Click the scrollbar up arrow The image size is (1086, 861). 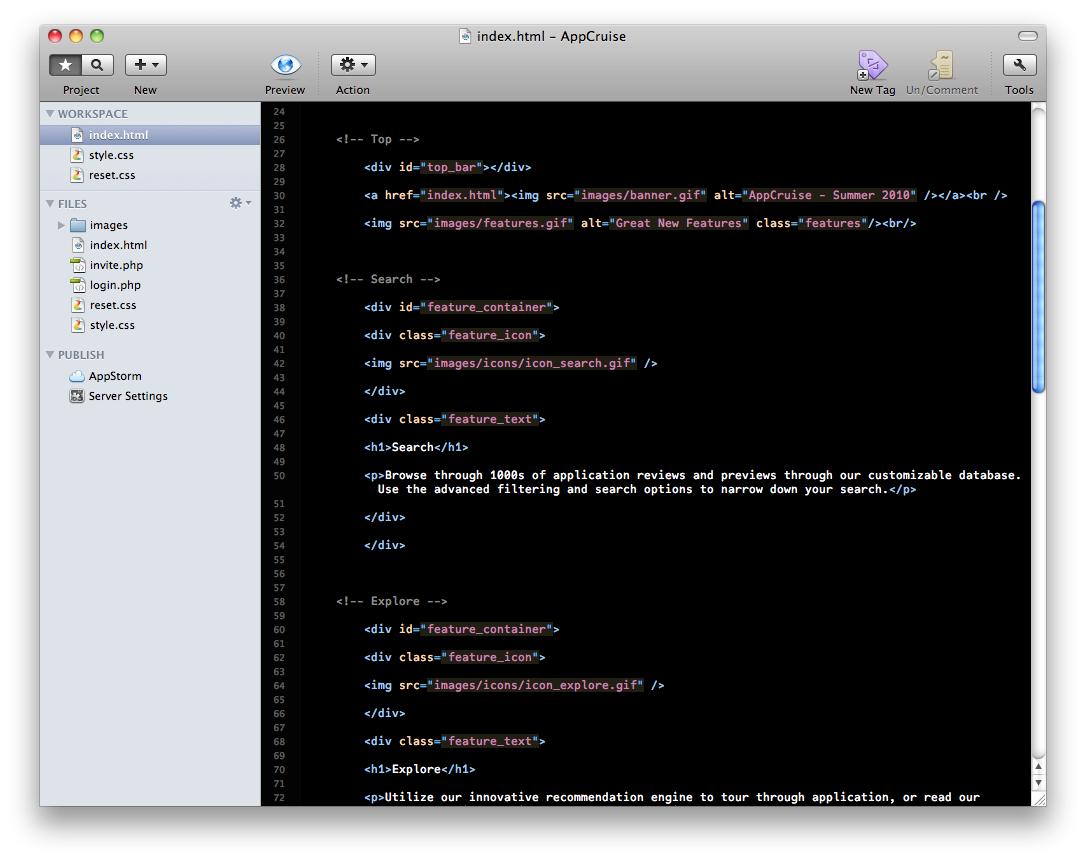click(1038, 767)
